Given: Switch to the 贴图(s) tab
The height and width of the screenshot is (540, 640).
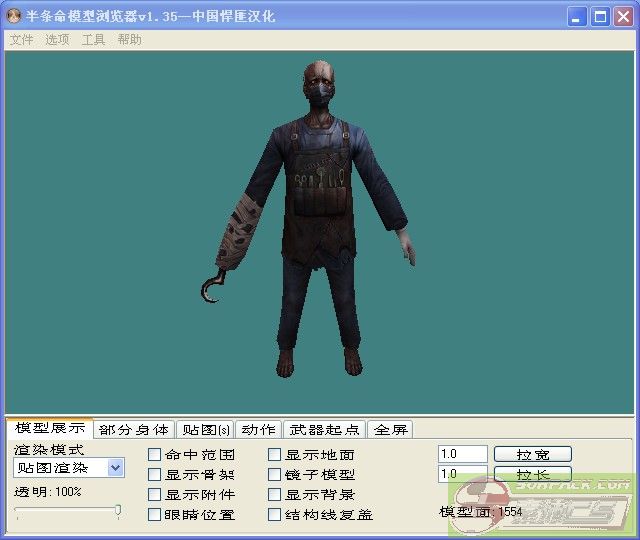Looking at the screenshot, I should pos(206,430).
